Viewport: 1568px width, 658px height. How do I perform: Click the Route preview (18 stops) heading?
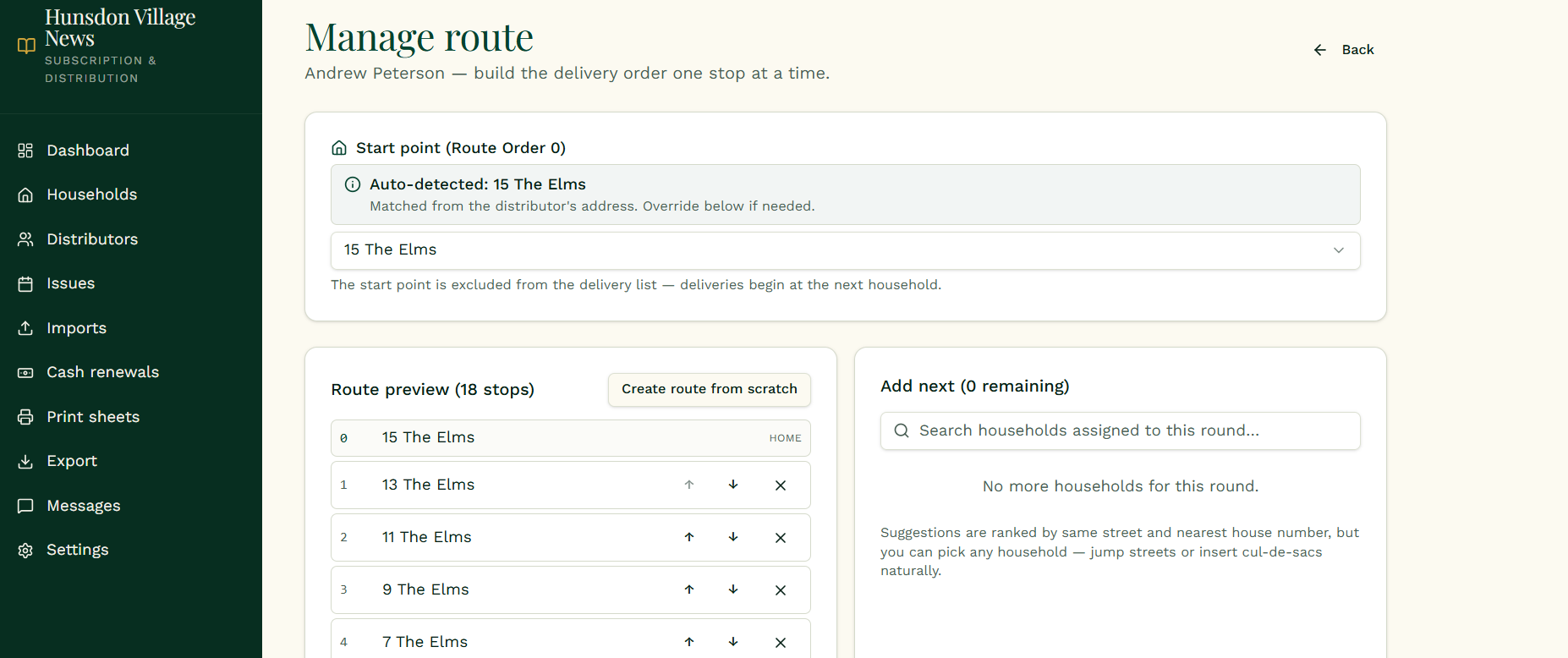click(432, 390)
